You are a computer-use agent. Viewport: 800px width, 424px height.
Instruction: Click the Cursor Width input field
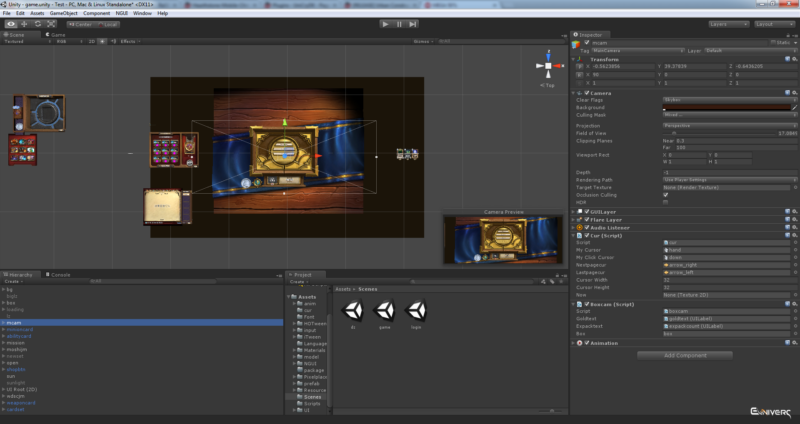730,280
